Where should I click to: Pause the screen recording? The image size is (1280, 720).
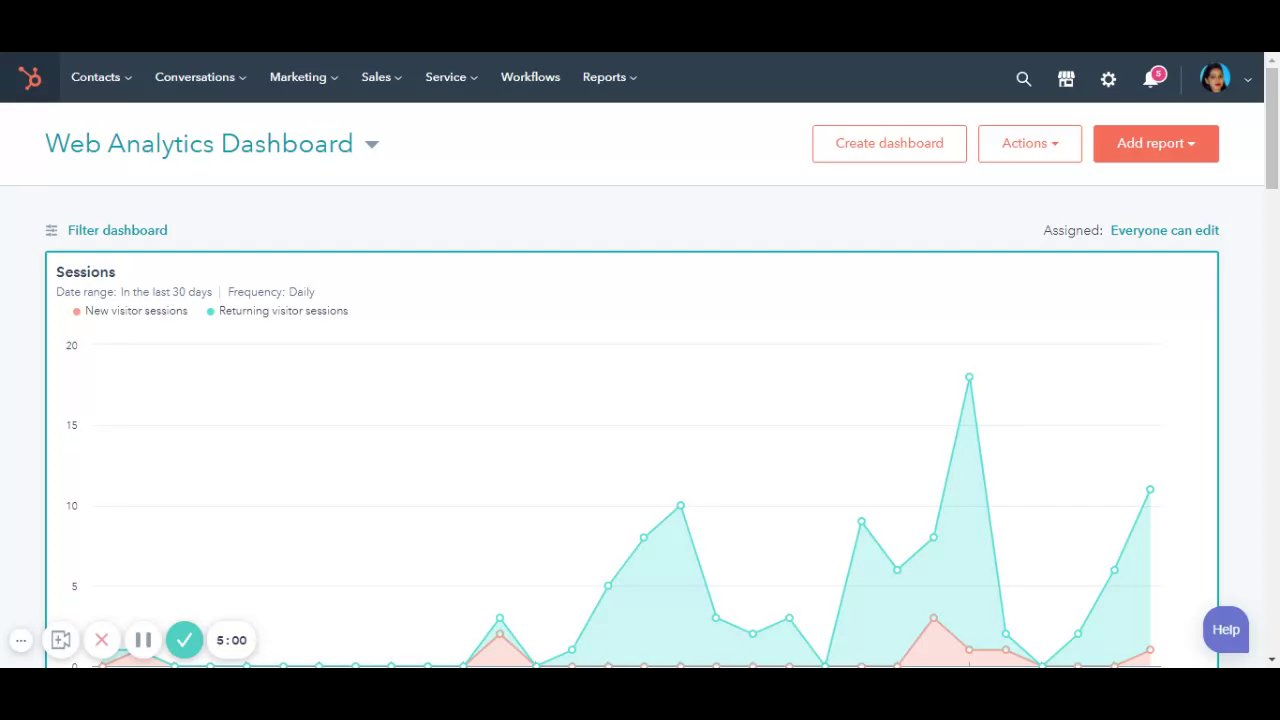(143, 640)
